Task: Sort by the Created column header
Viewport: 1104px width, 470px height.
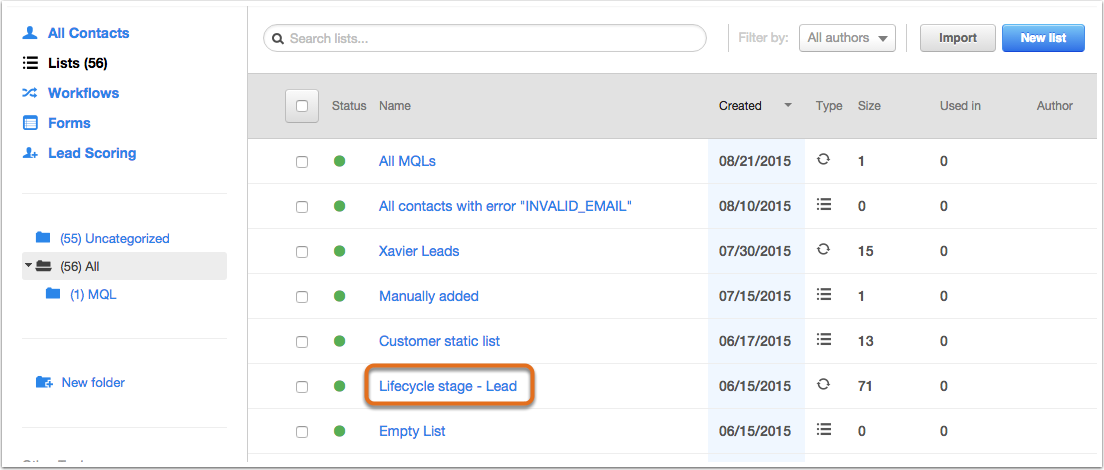Action: tap(740, 106)
